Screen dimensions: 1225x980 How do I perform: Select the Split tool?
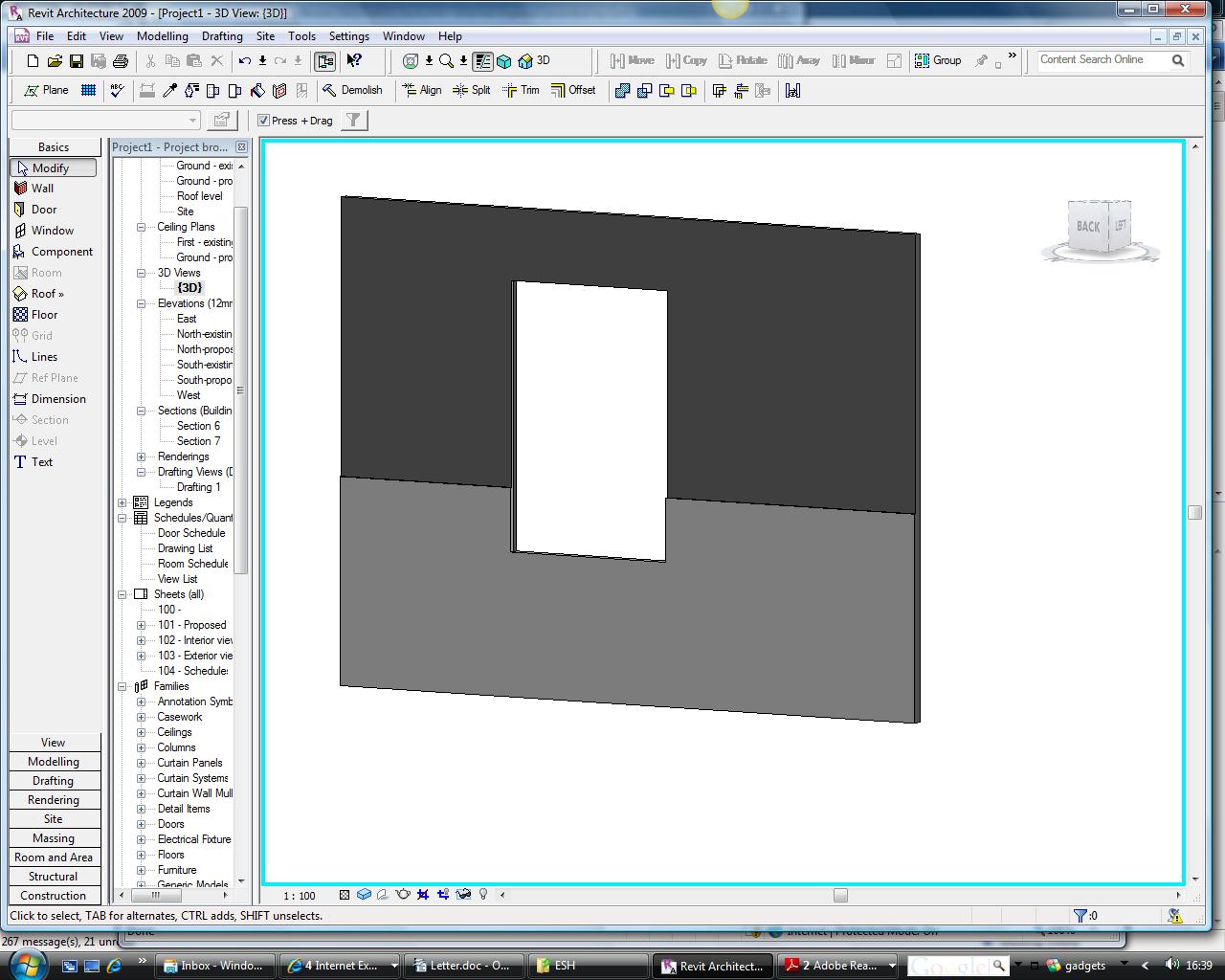472,90
